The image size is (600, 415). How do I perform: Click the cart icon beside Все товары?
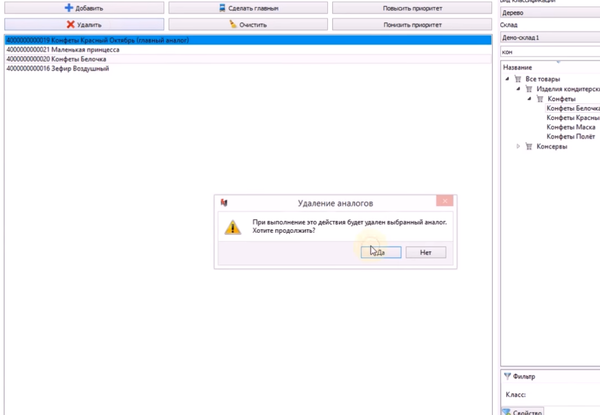(518, 79)
